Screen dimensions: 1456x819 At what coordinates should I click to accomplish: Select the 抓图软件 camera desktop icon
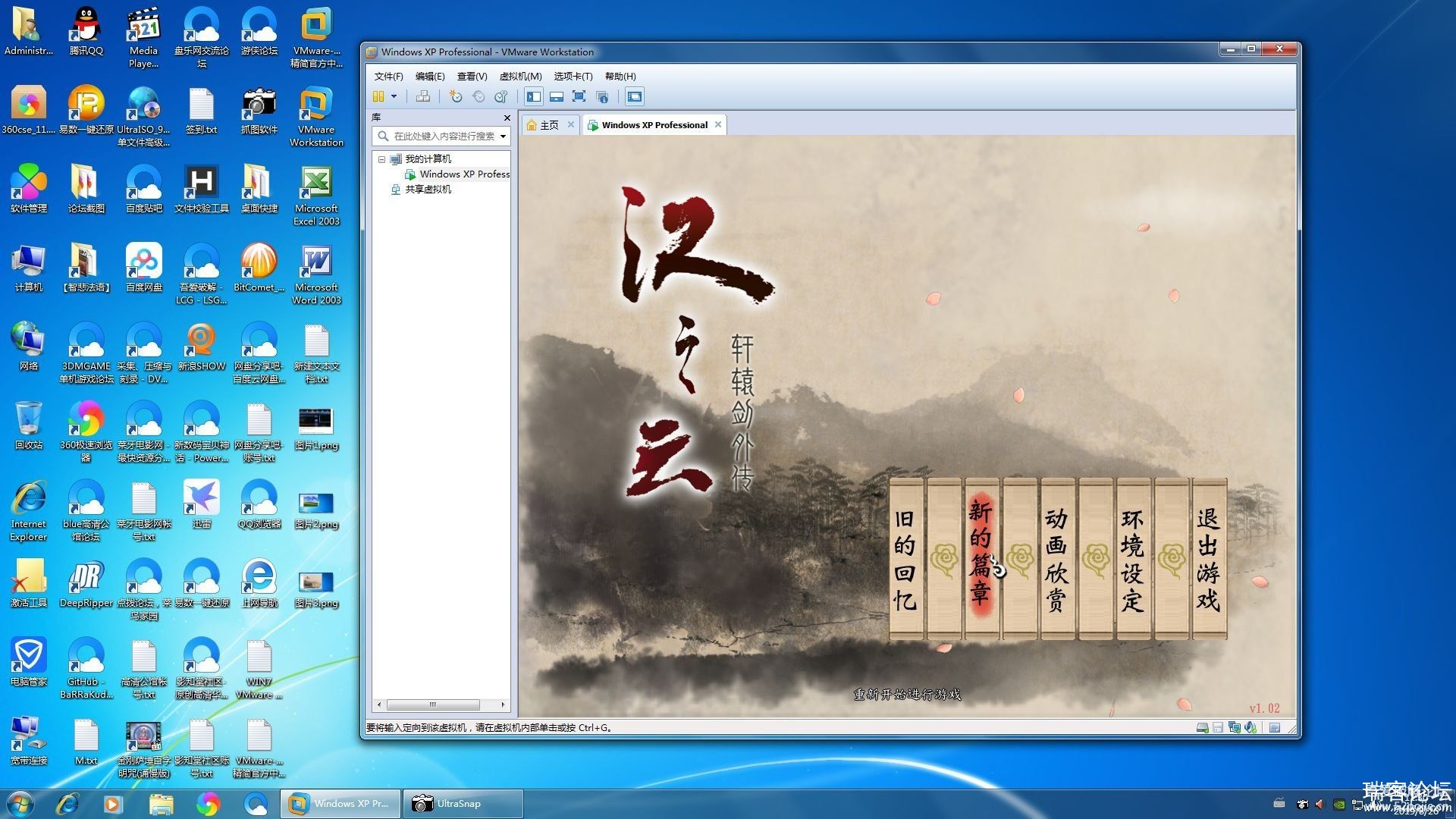pos(259,110)
